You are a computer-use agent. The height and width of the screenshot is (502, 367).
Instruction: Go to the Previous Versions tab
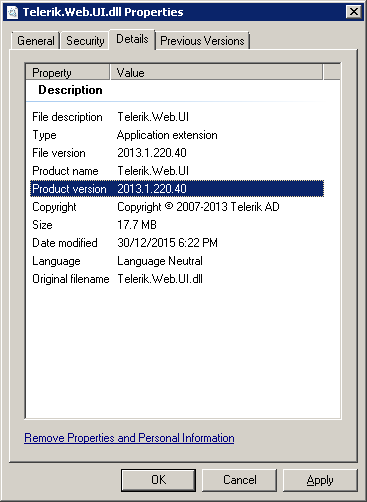202,41
